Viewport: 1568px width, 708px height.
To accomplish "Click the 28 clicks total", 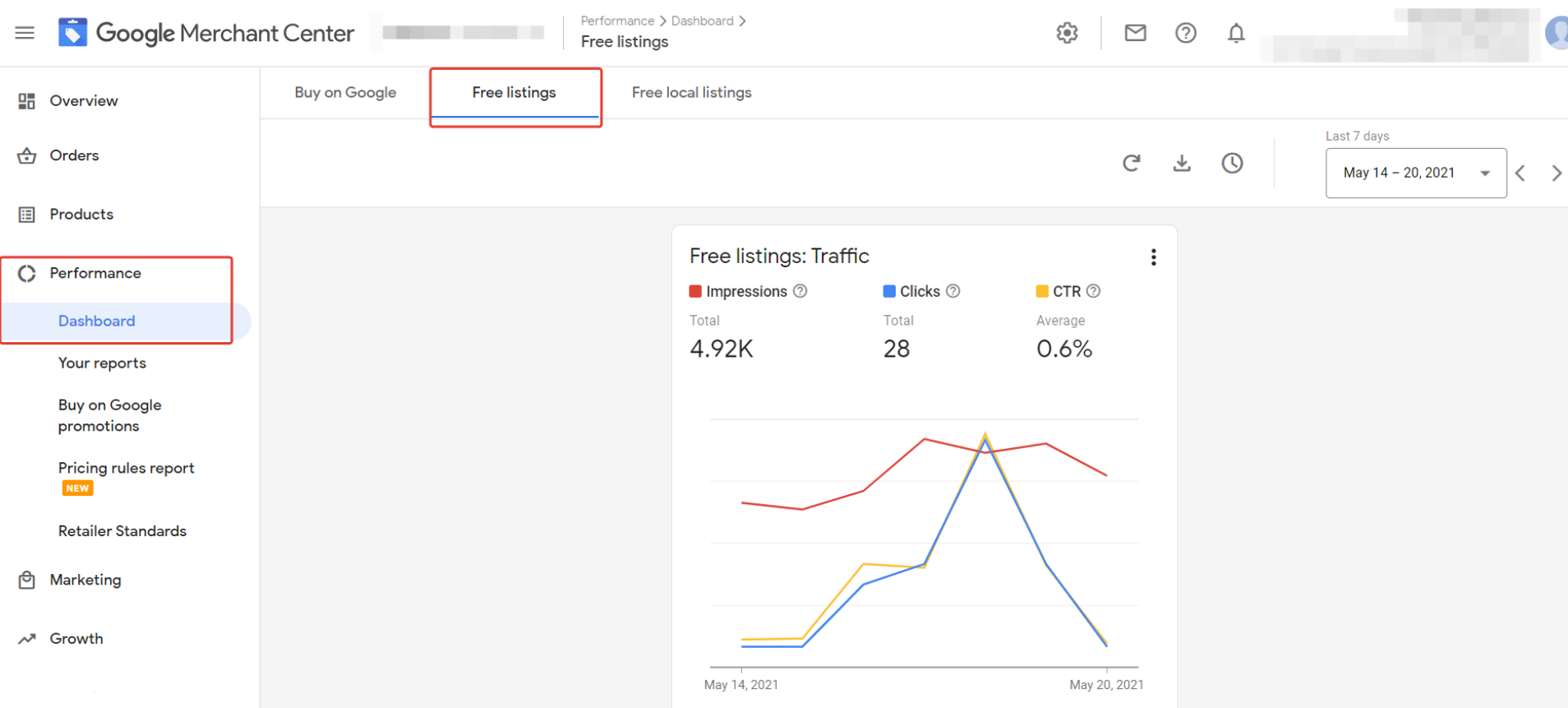I will pos(897,349).
